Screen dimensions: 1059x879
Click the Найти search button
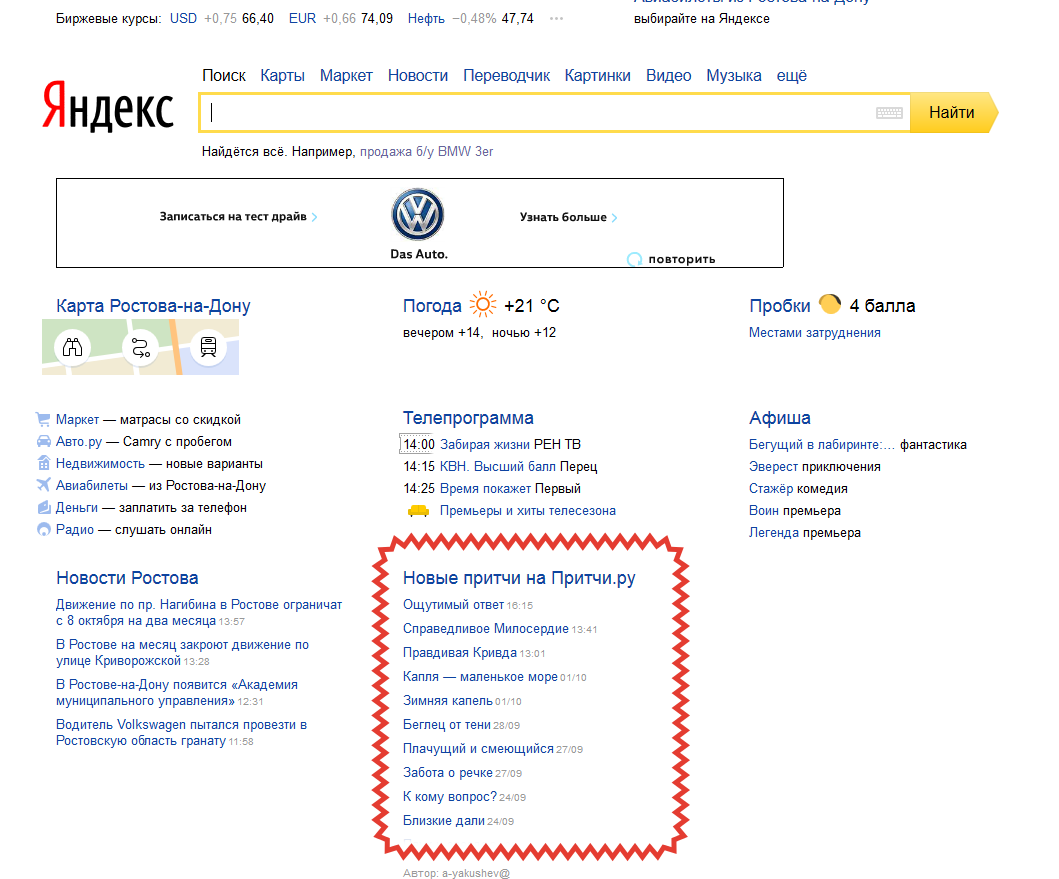click(x=953, y=113)
